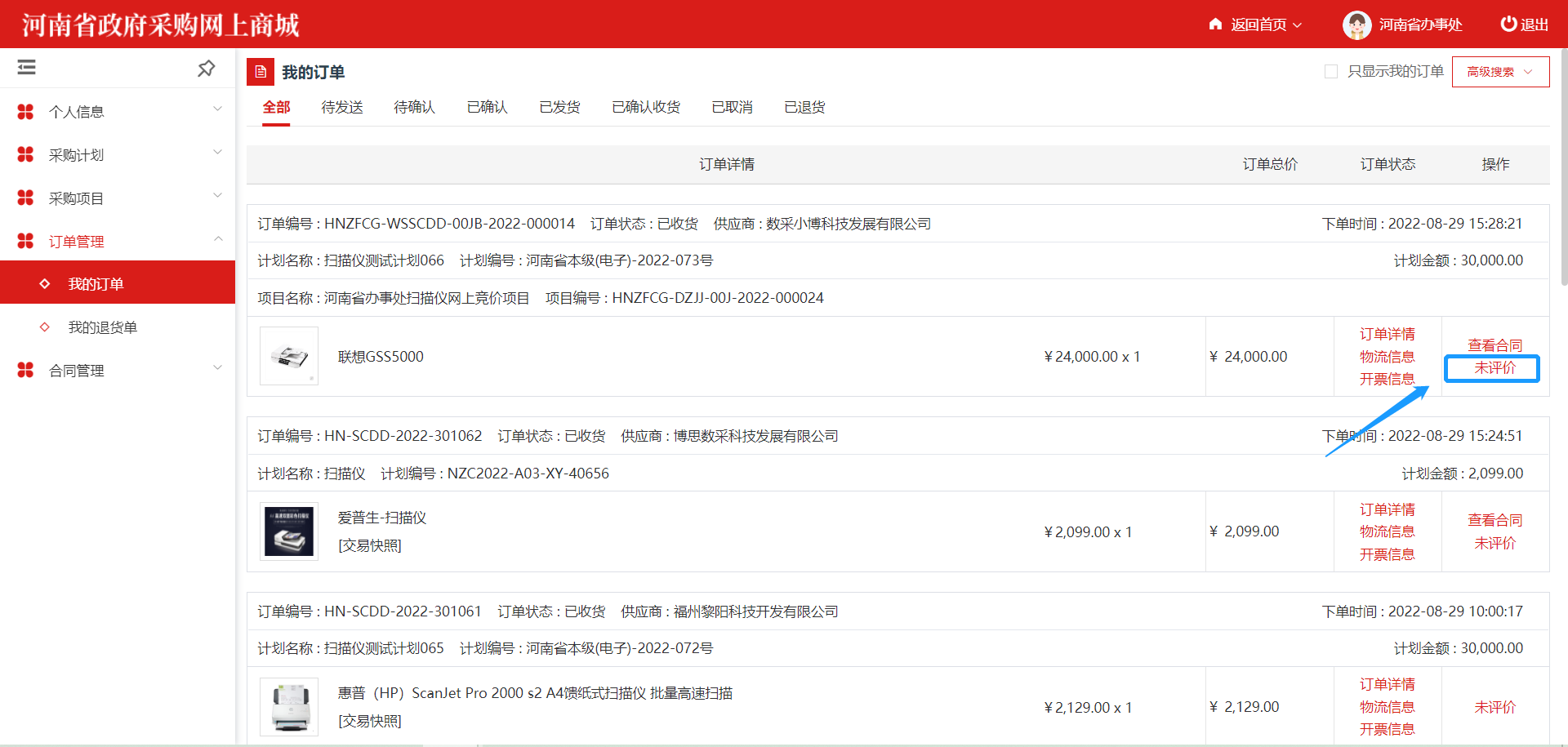Screen dimensions: 1568x747
Task: Expand the 合同管理 menu chevron
Action: coord(218,367)
